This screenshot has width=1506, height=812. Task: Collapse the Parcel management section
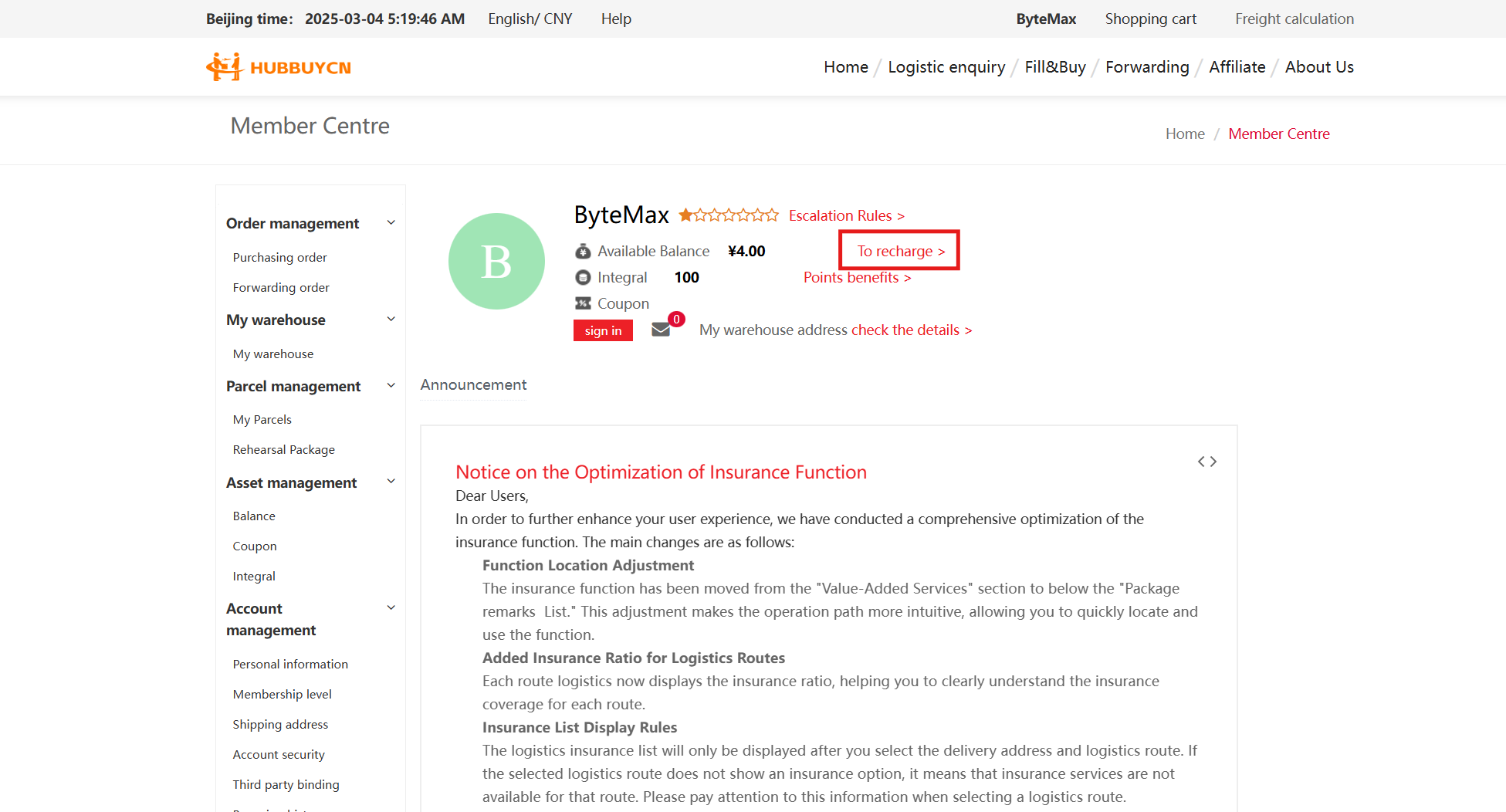click(x=391, y=385)
